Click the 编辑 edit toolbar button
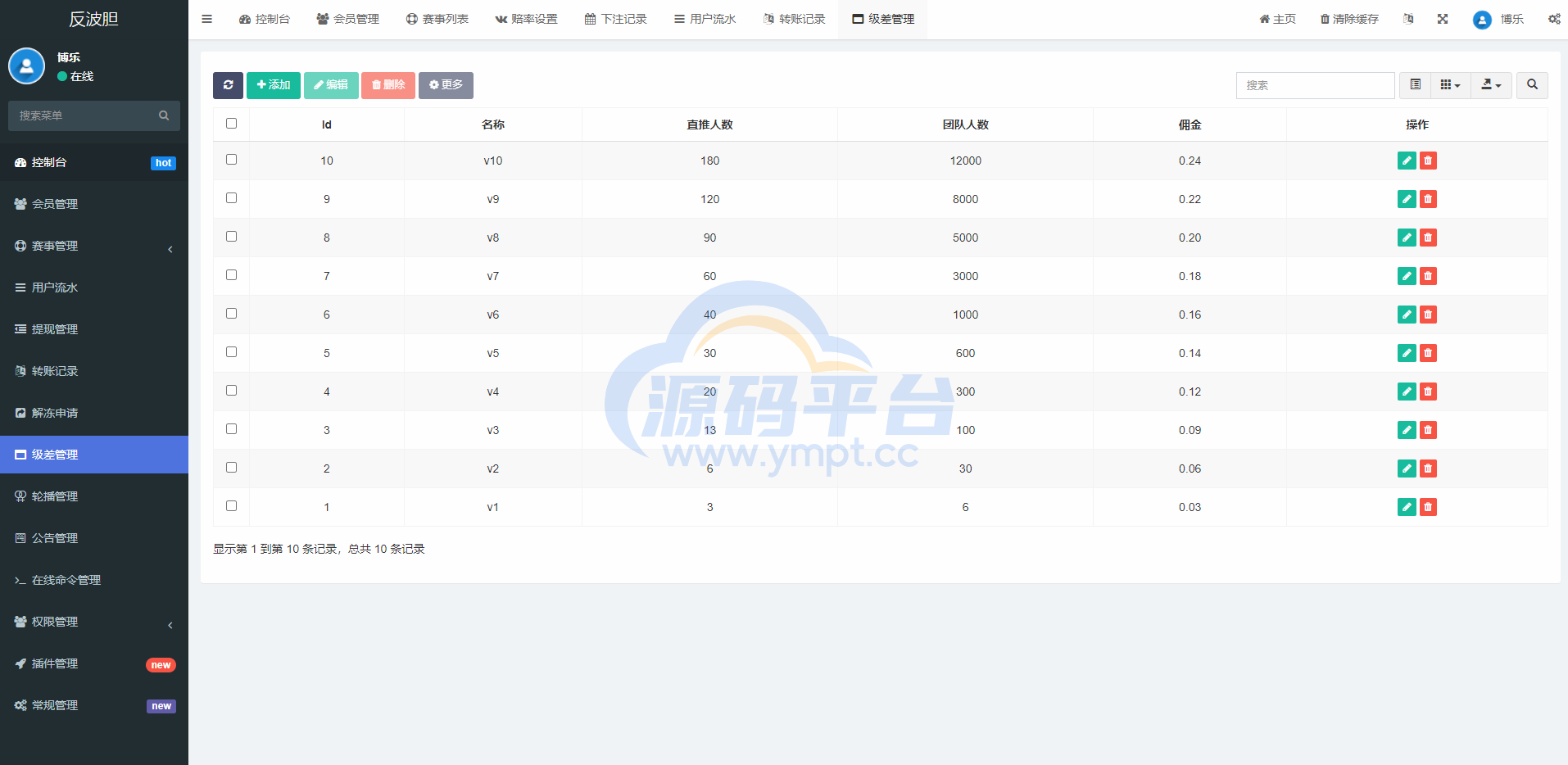 coord(331,85)
